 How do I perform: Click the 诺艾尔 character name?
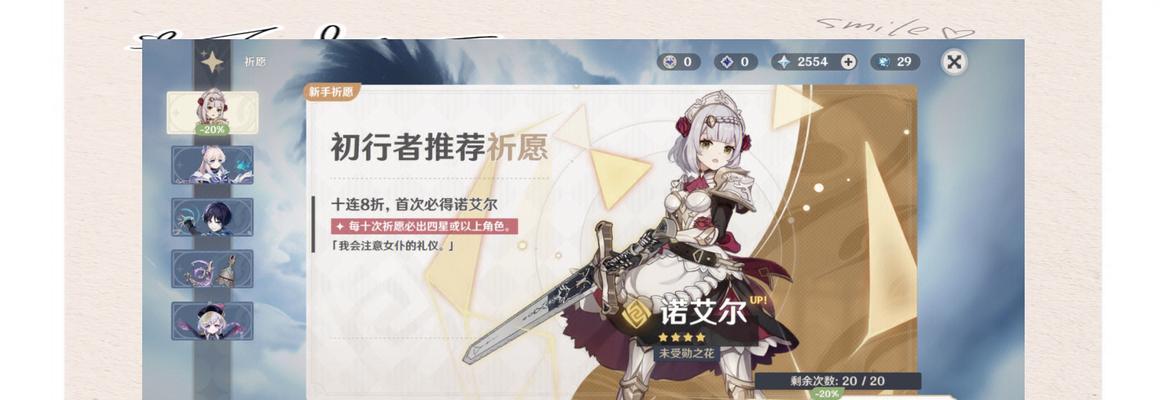[x=703, y=312]
